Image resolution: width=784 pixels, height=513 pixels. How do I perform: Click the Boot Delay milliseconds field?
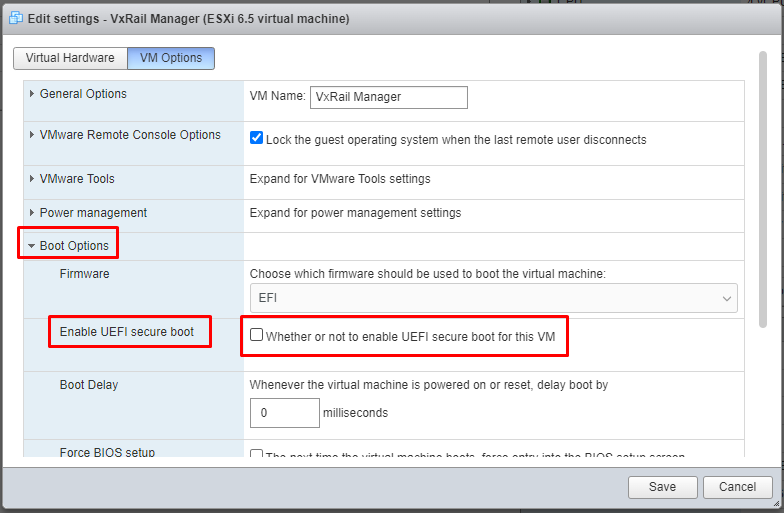tap(284, 412)
